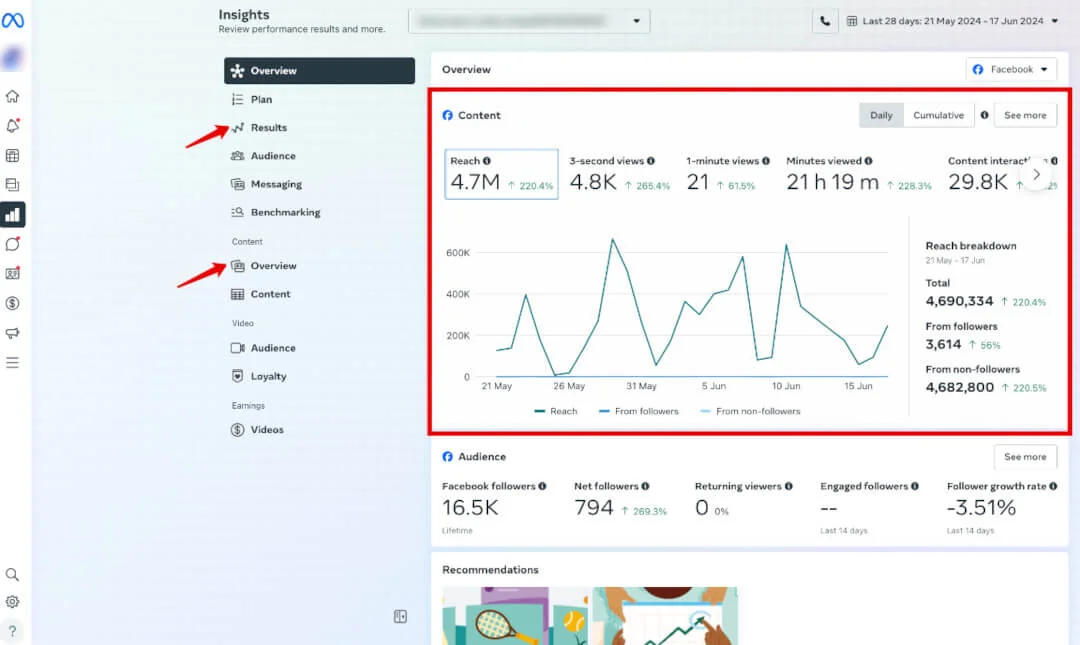Click info icon beside Net followers
The image size is (1080, 645).
[645, 486]
